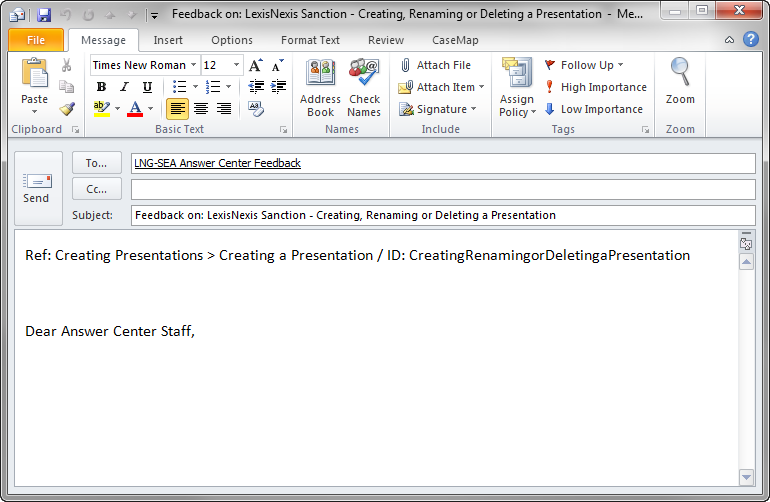Click the Cut scissors icon
The width and height of the screenshot is (770, 502).
pos(66,65)
